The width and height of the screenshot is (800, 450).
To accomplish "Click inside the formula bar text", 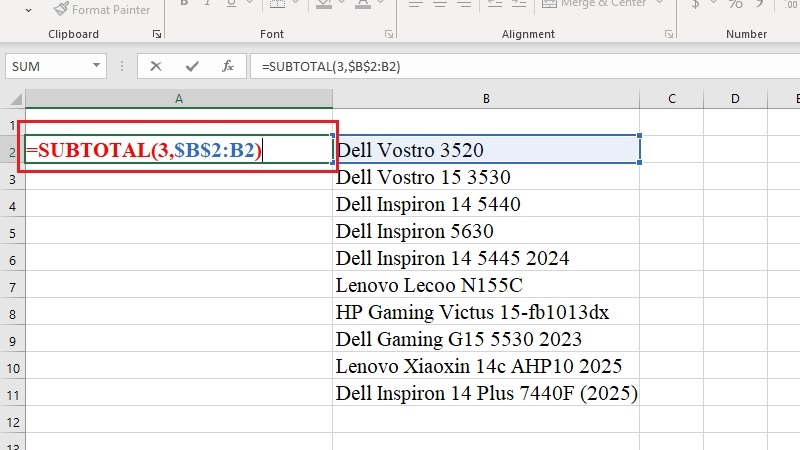I will [331, 66].
